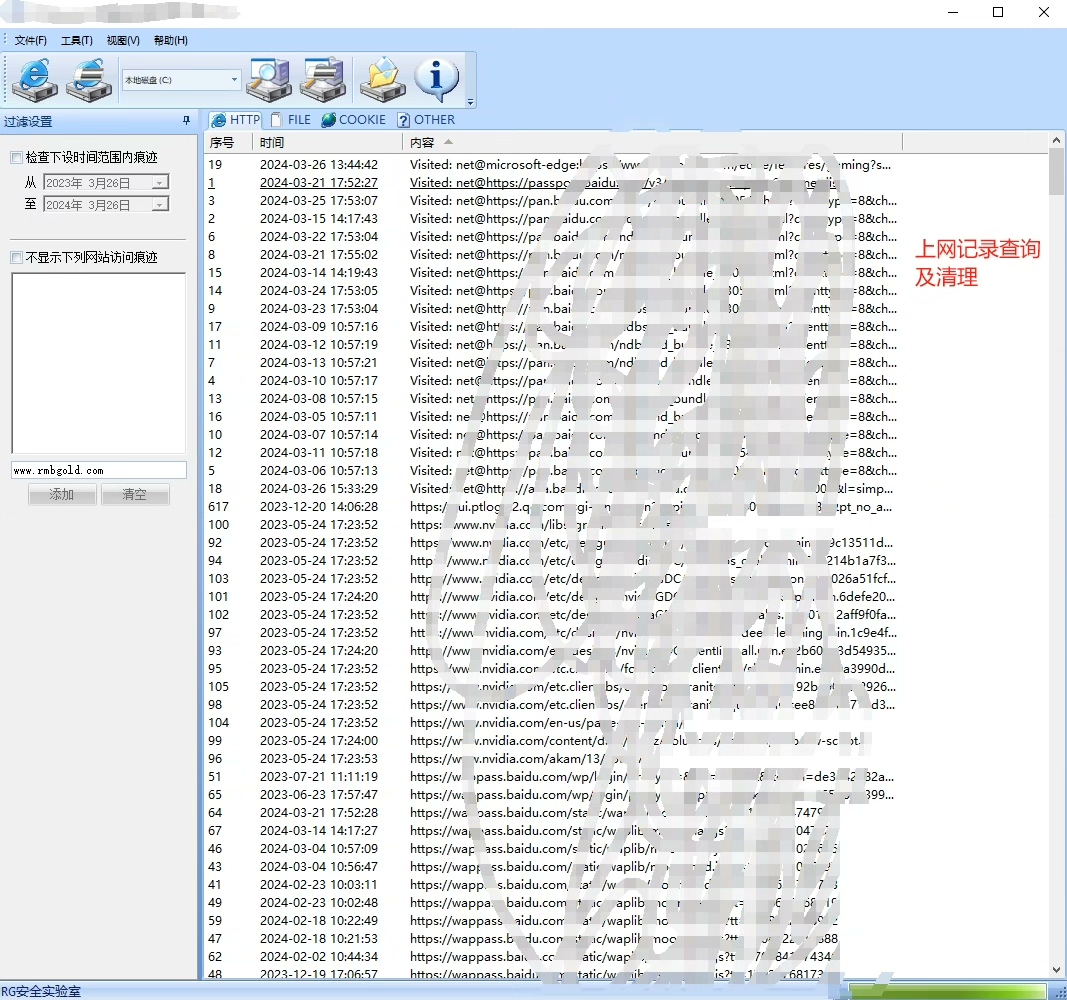Click the excluded websites list box
Viewport: 1067px width, 1000px height.
pyautogui.click(x=99, y=363)
